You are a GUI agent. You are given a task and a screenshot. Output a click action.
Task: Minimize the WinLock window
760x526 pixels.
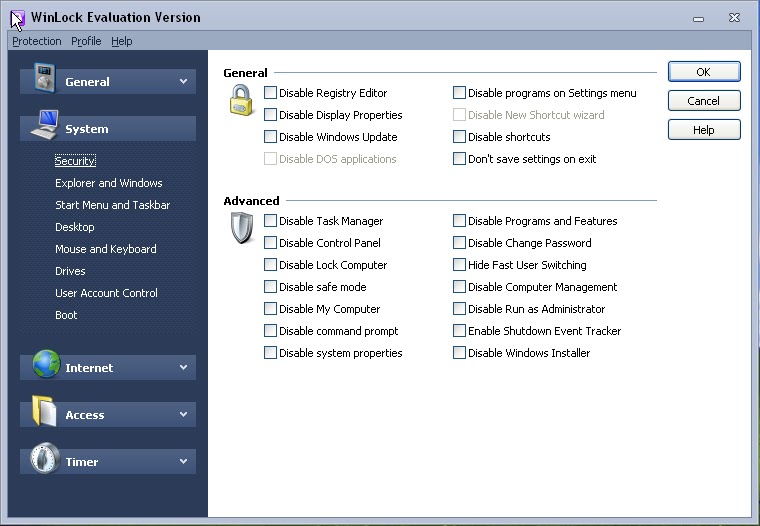point(698,19)
